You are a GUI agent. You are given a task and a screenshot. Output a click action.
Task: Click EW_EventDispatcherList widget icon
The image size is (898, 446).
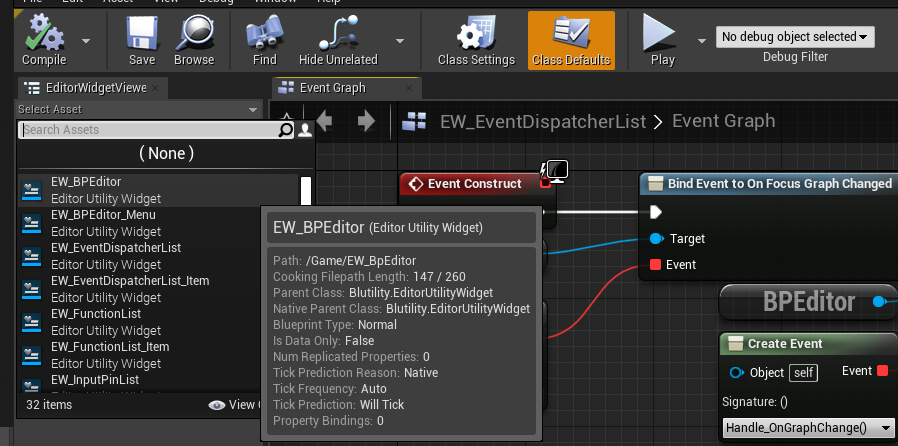click(x=31, y=256)
